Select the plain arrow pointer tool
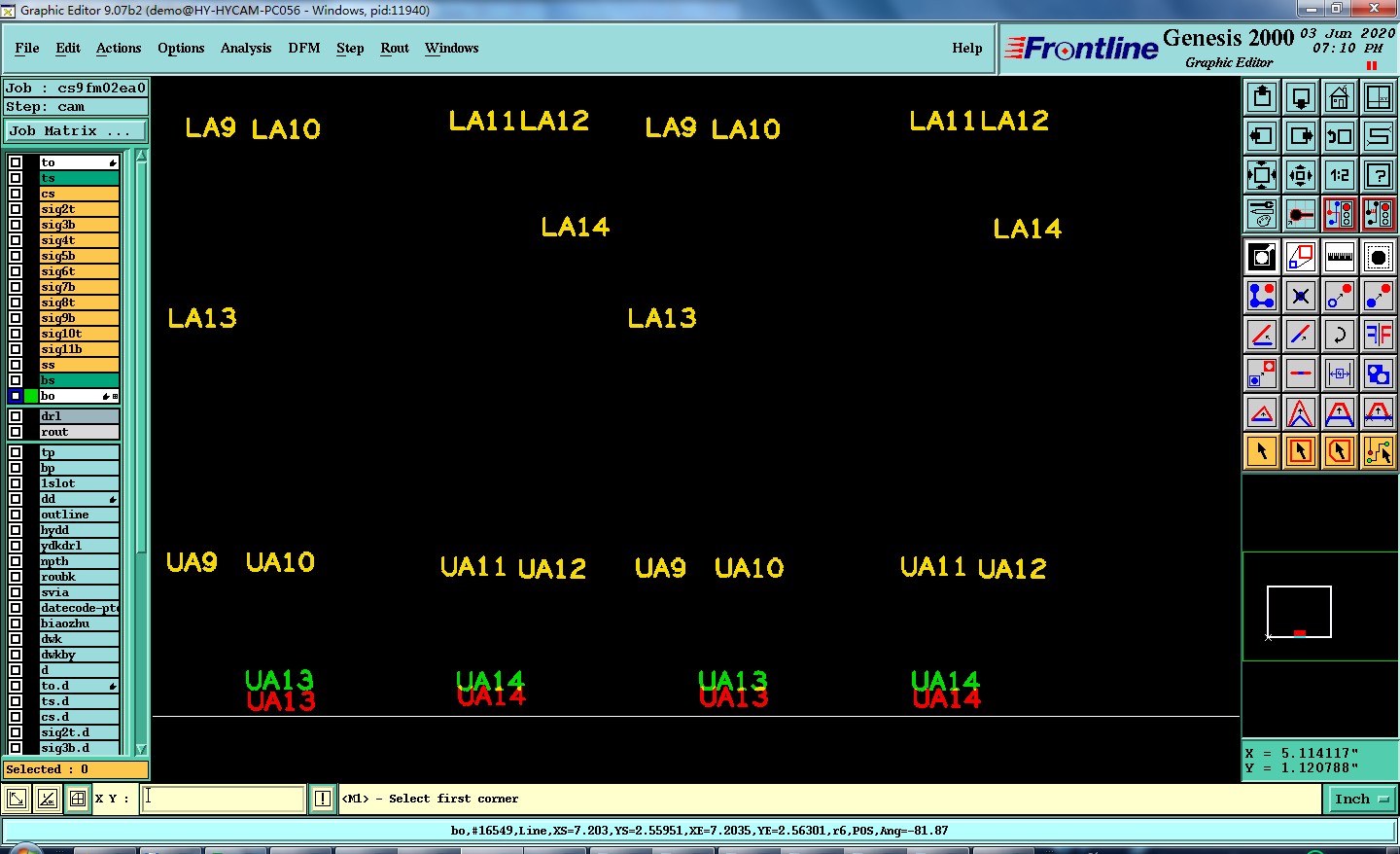1400x854 pixels. click(1262, 451)
